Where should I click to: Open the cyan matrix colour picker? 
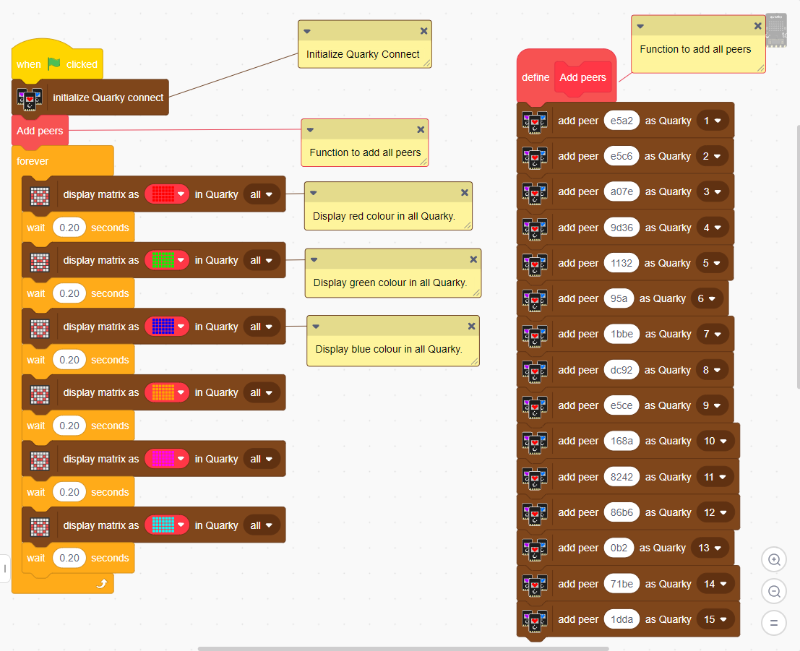[167, 525]
